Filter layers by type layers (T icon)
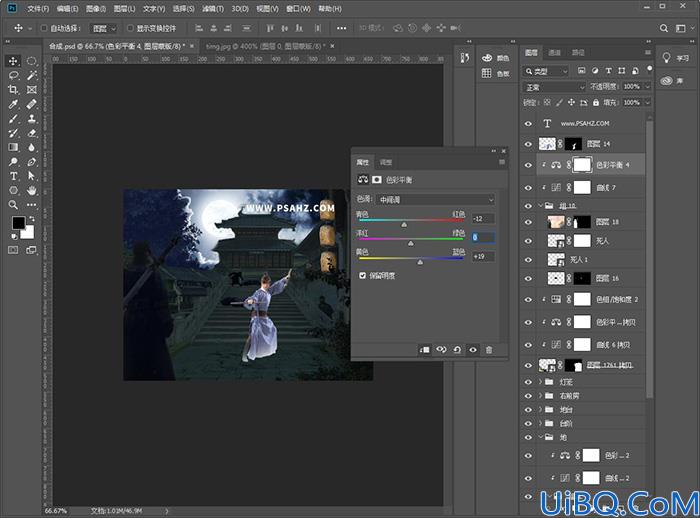Image resolution: width=700 pixels, height=518 pixels. click(608, 71)
